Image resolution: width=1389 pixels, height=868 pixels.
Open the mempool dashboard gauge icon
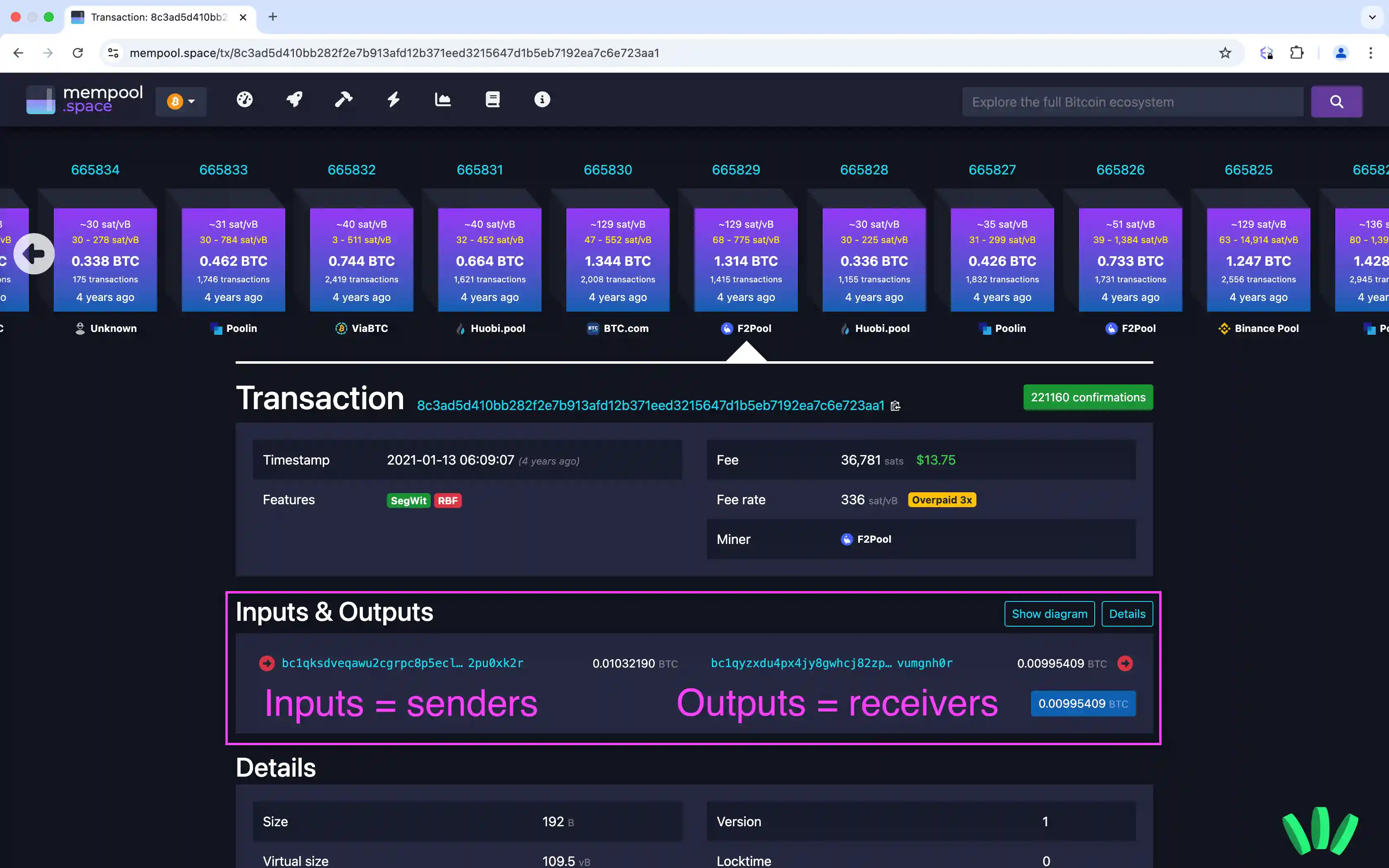[x=244, y=99]
